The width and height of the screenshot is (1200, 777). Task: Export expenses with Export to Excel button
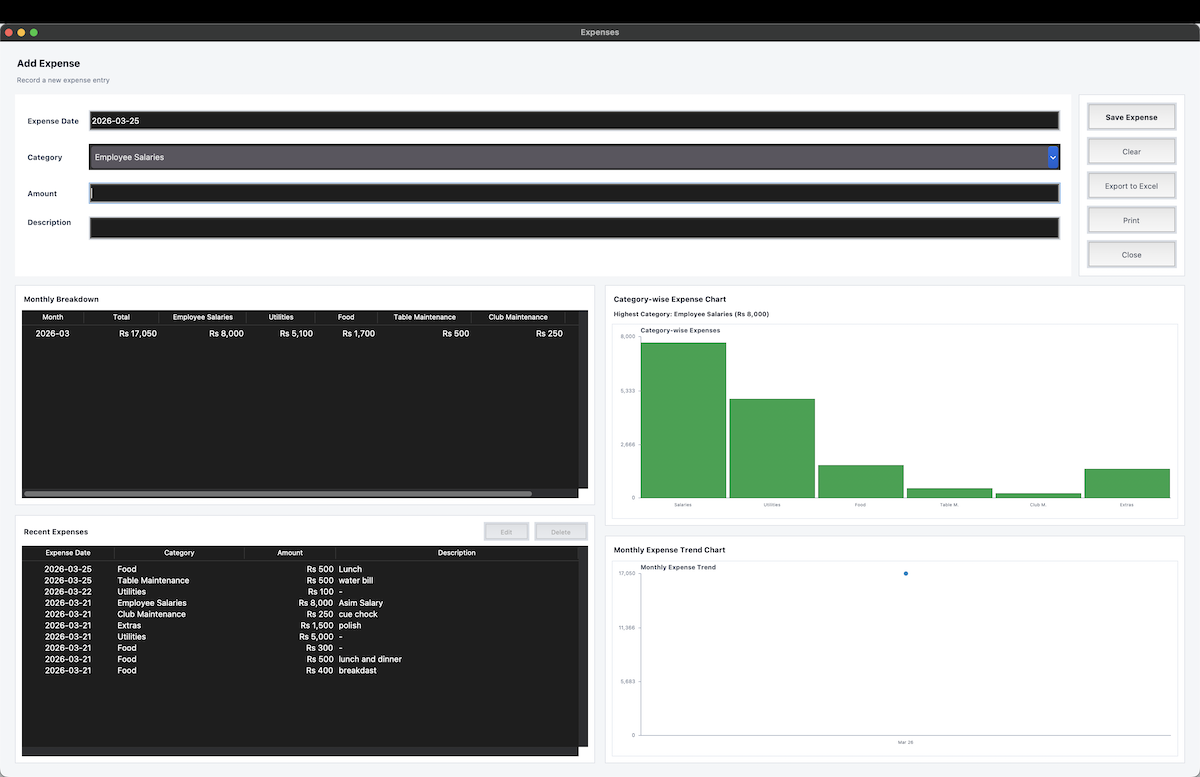pos(1131,186)
